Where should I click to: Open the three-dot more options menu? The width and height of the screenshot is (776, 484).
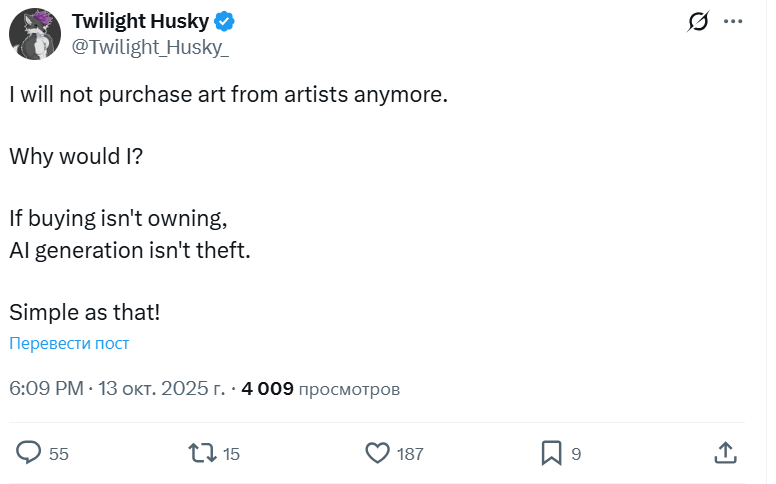click(x=733, y=22)
